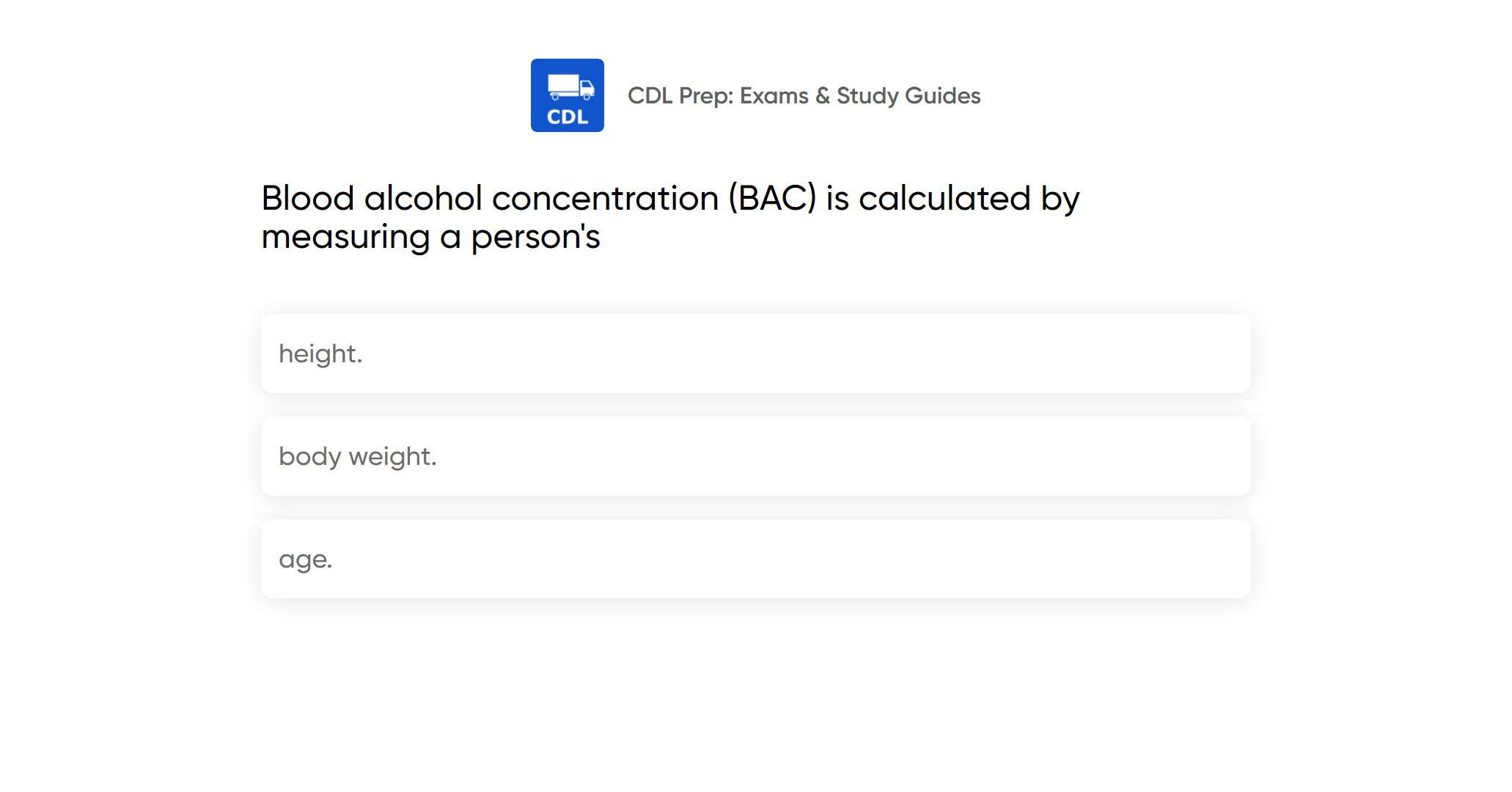Click "CDL Prep:" in the header

click(680, 95)
